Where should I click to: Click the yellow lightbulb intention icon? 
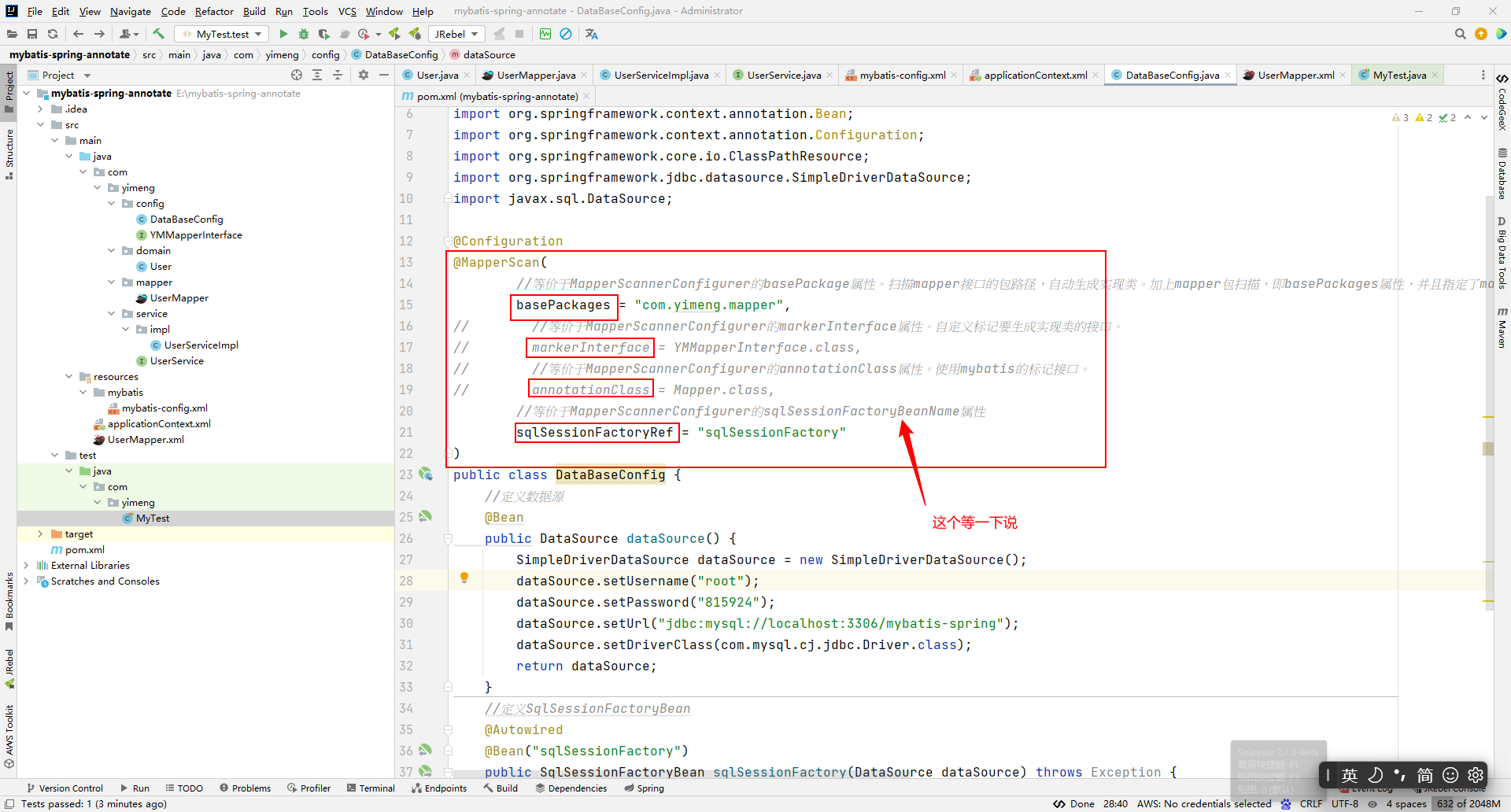(464, 578)
